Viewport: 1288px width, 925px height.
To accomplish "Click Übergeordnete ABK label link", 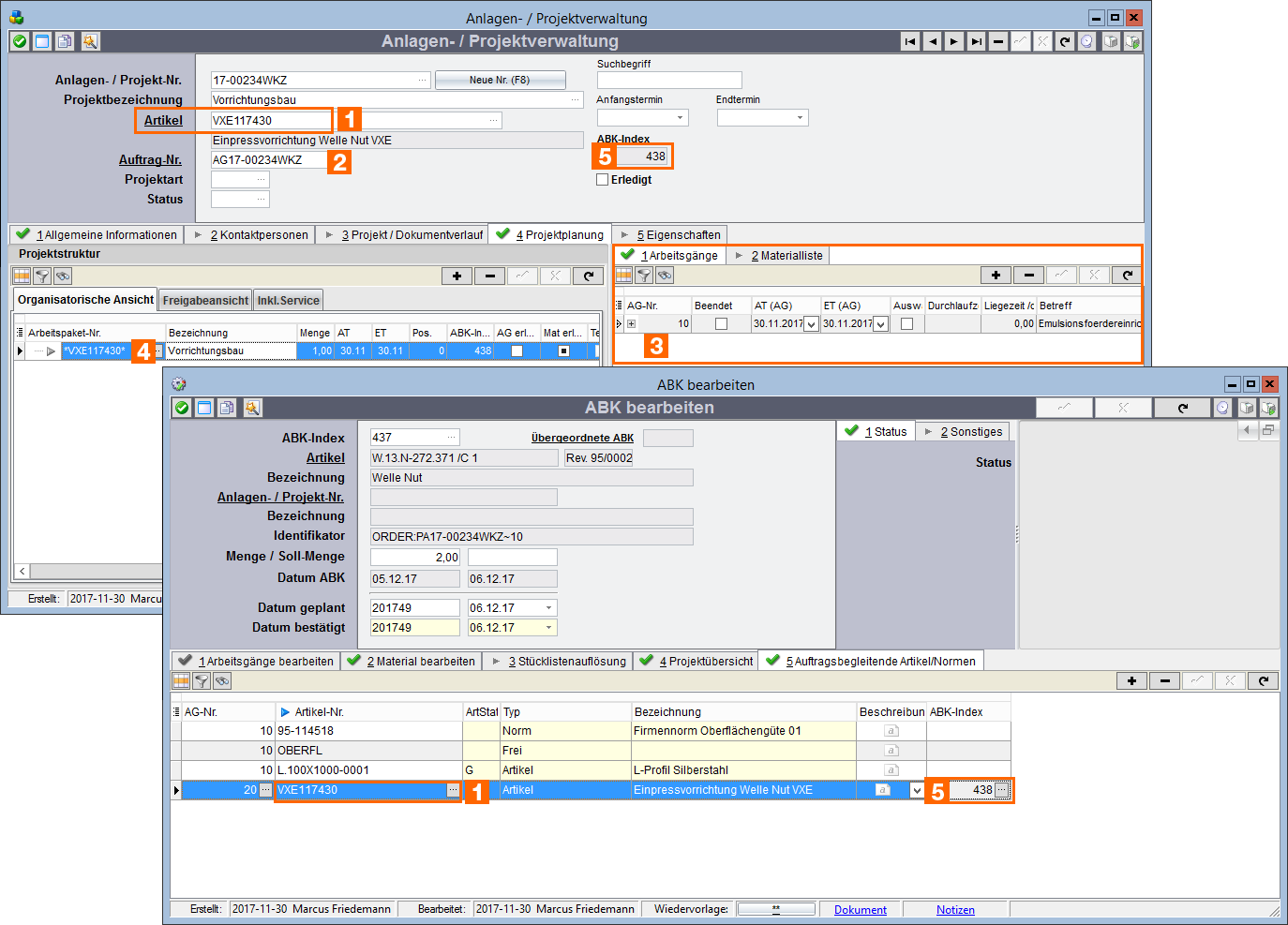I will click(x=582, y=438).
